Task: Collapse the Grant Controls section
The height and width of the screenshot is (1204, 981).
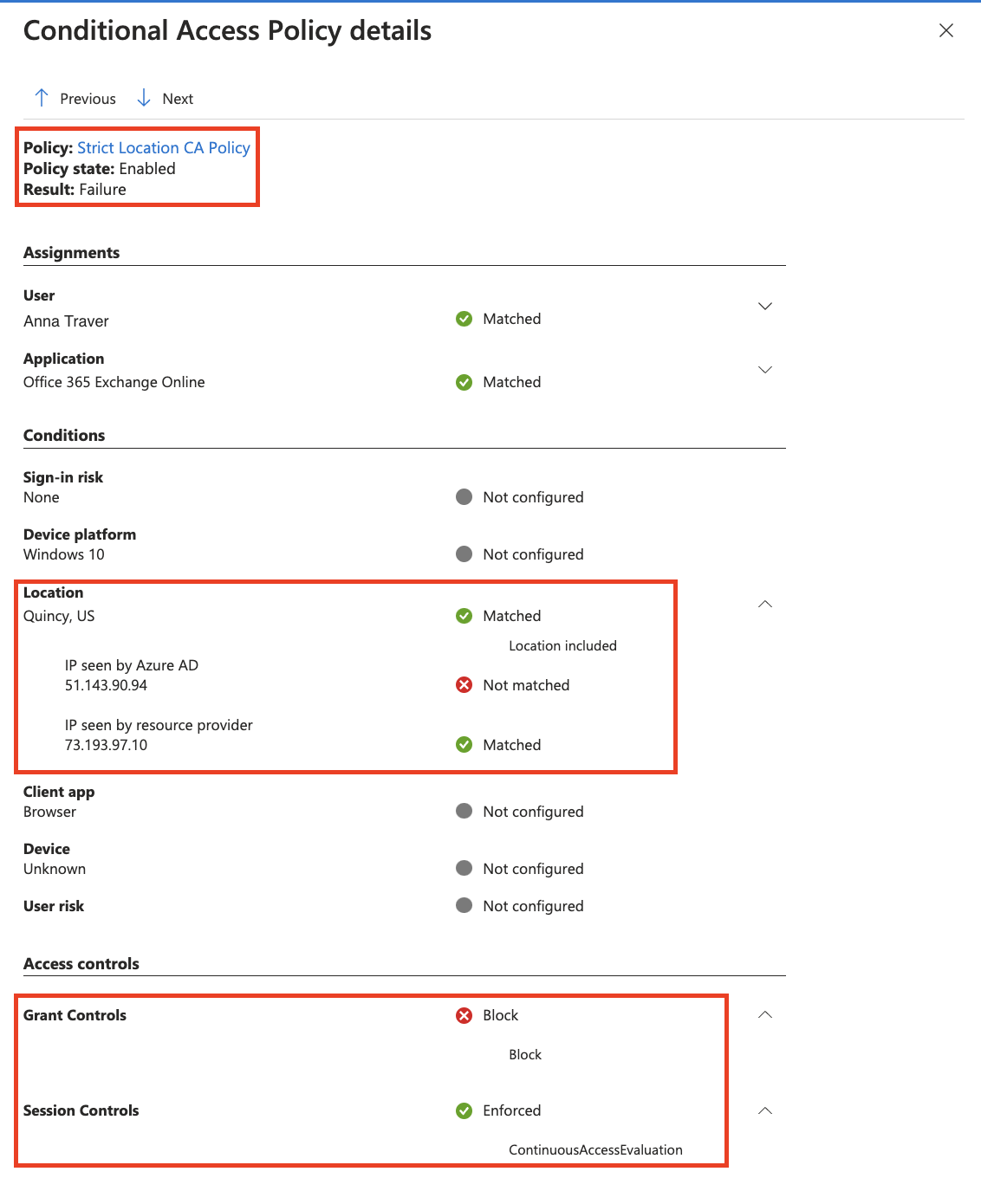Action: [765, 1014]
